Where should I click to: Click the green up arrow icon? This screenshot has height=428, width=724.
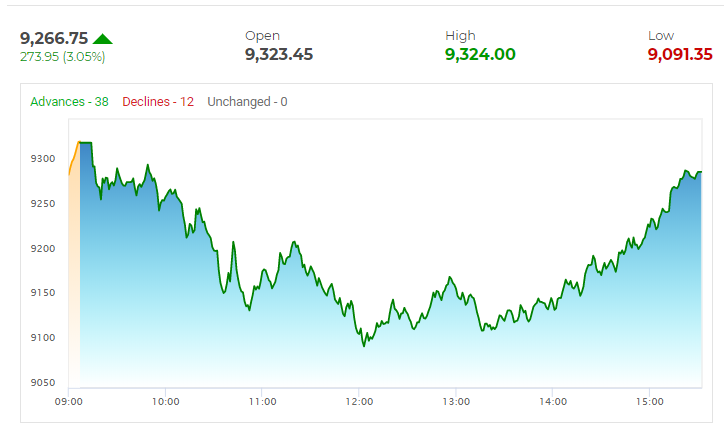point(103,39)
